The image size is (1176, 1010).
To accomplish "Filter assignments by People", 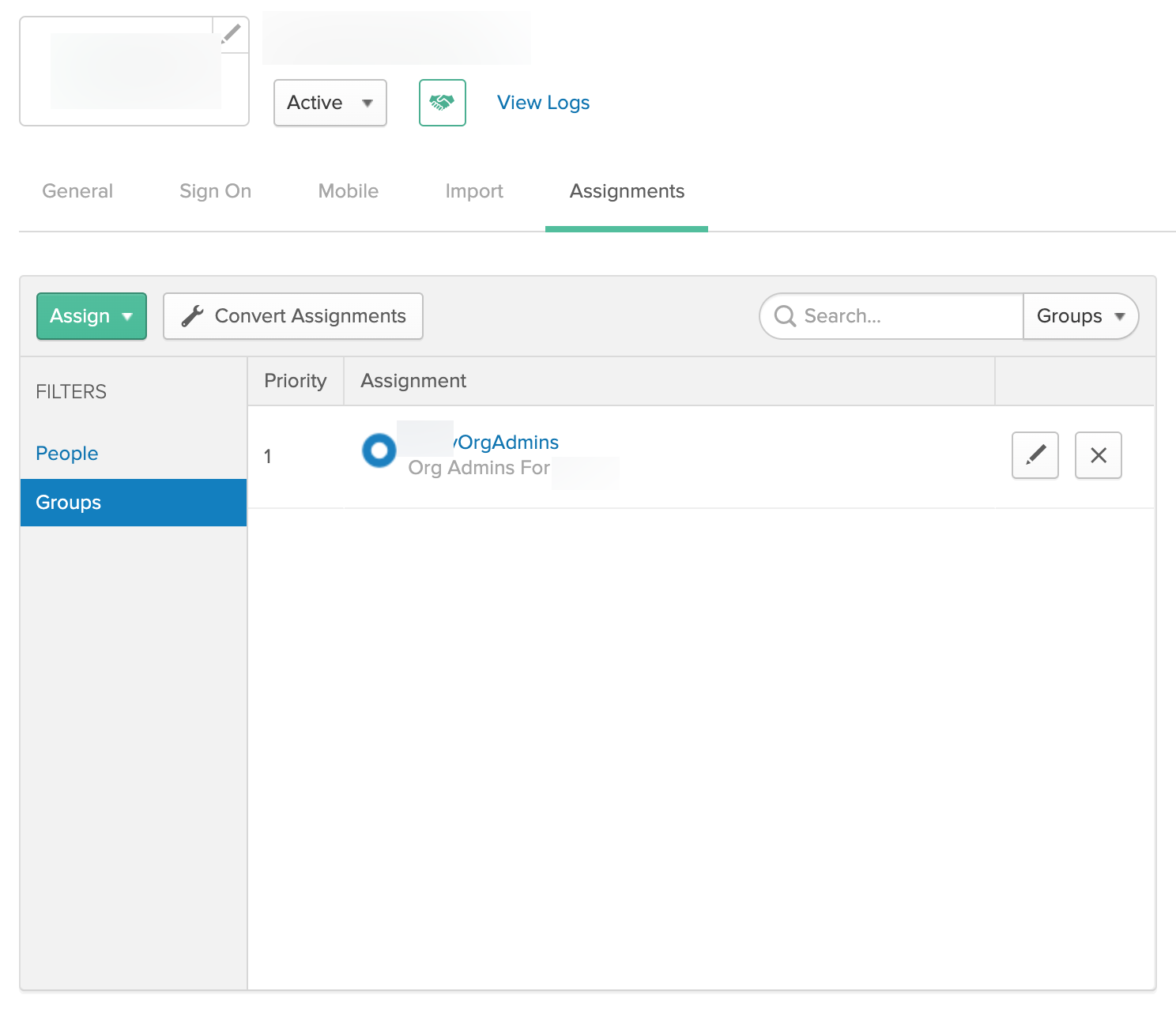I will (67, 454).
